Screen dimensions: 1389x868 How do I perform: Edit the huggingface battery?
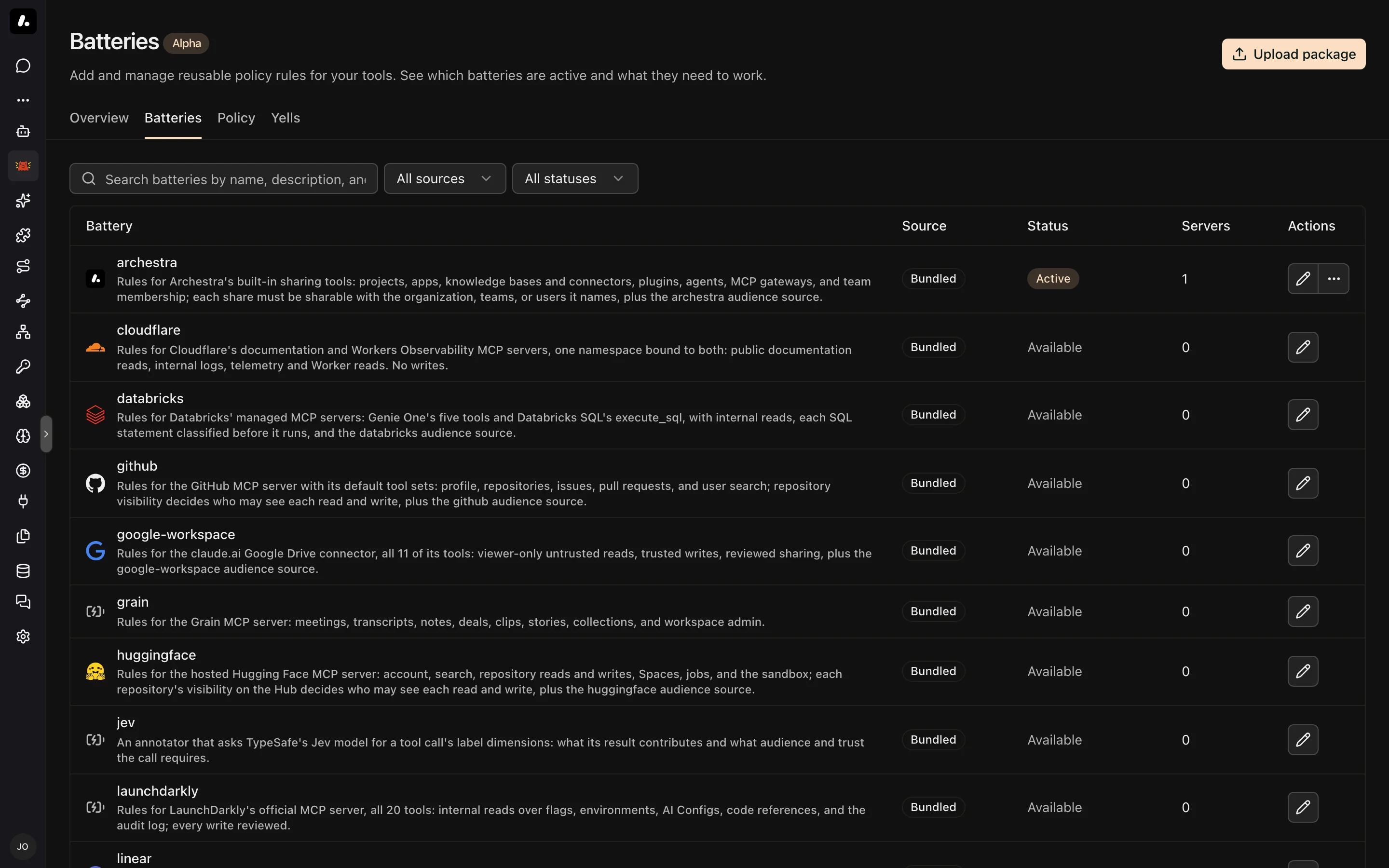[1303, 671]
